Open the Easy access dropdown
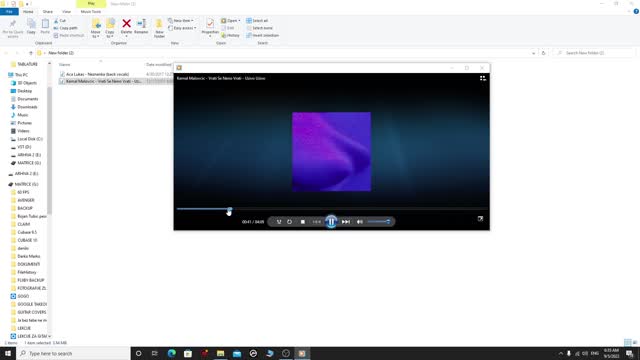 [x=182, y=28]
